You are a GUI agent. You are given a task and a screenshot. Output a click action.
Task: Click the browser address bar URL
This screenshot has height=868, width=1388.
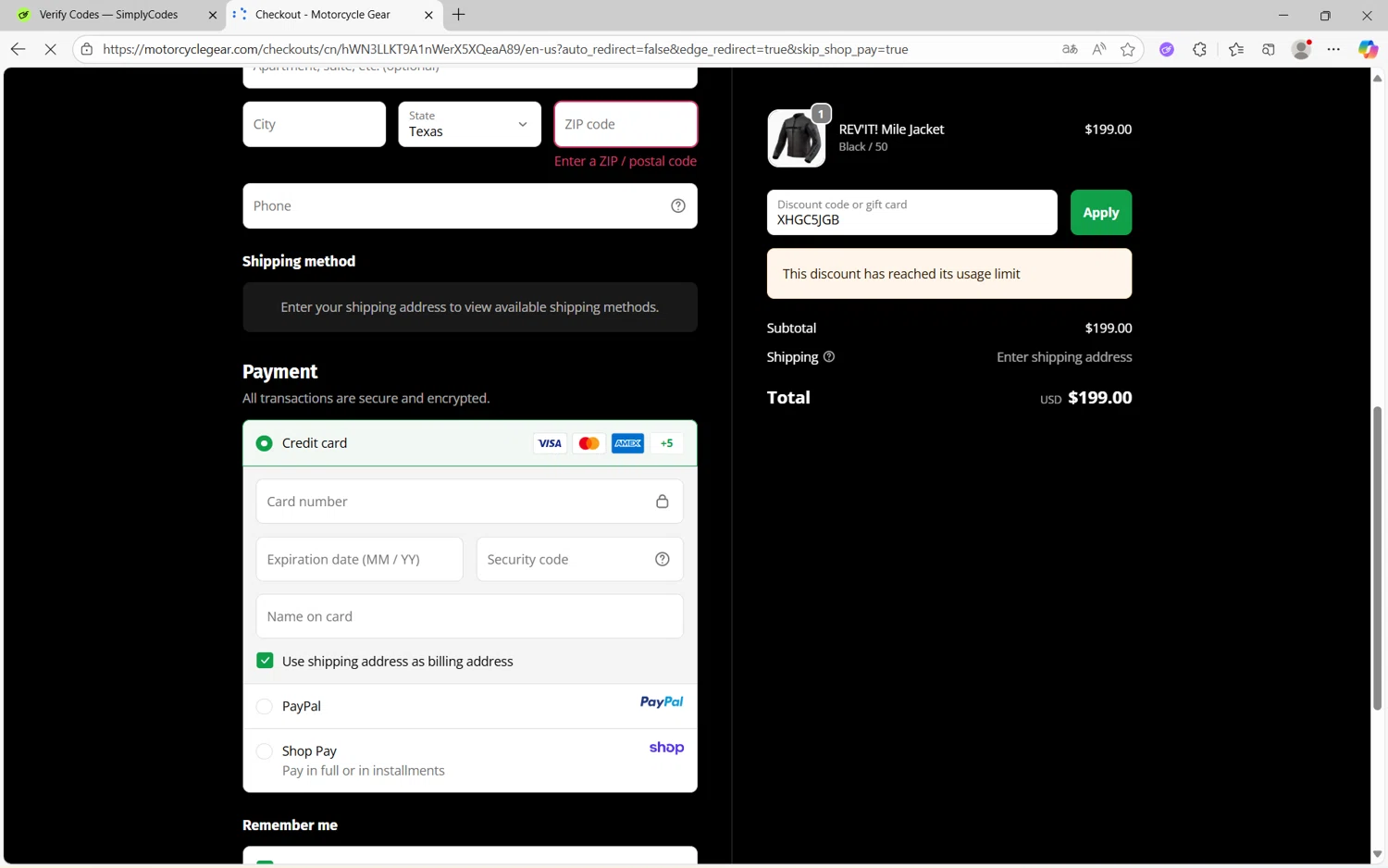[x=505, y=49]
